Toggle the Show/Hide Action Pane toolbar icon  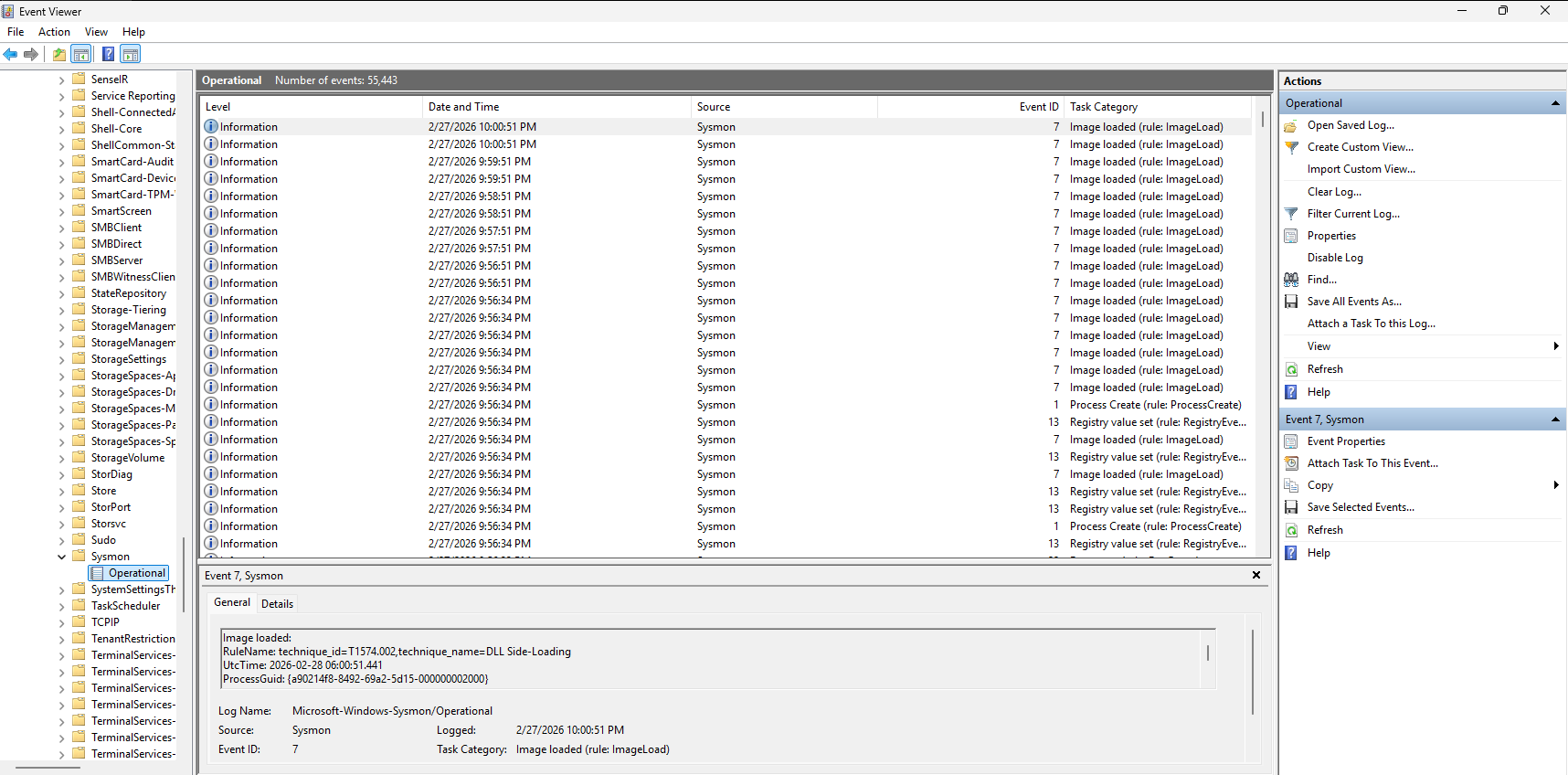[131, 55]
